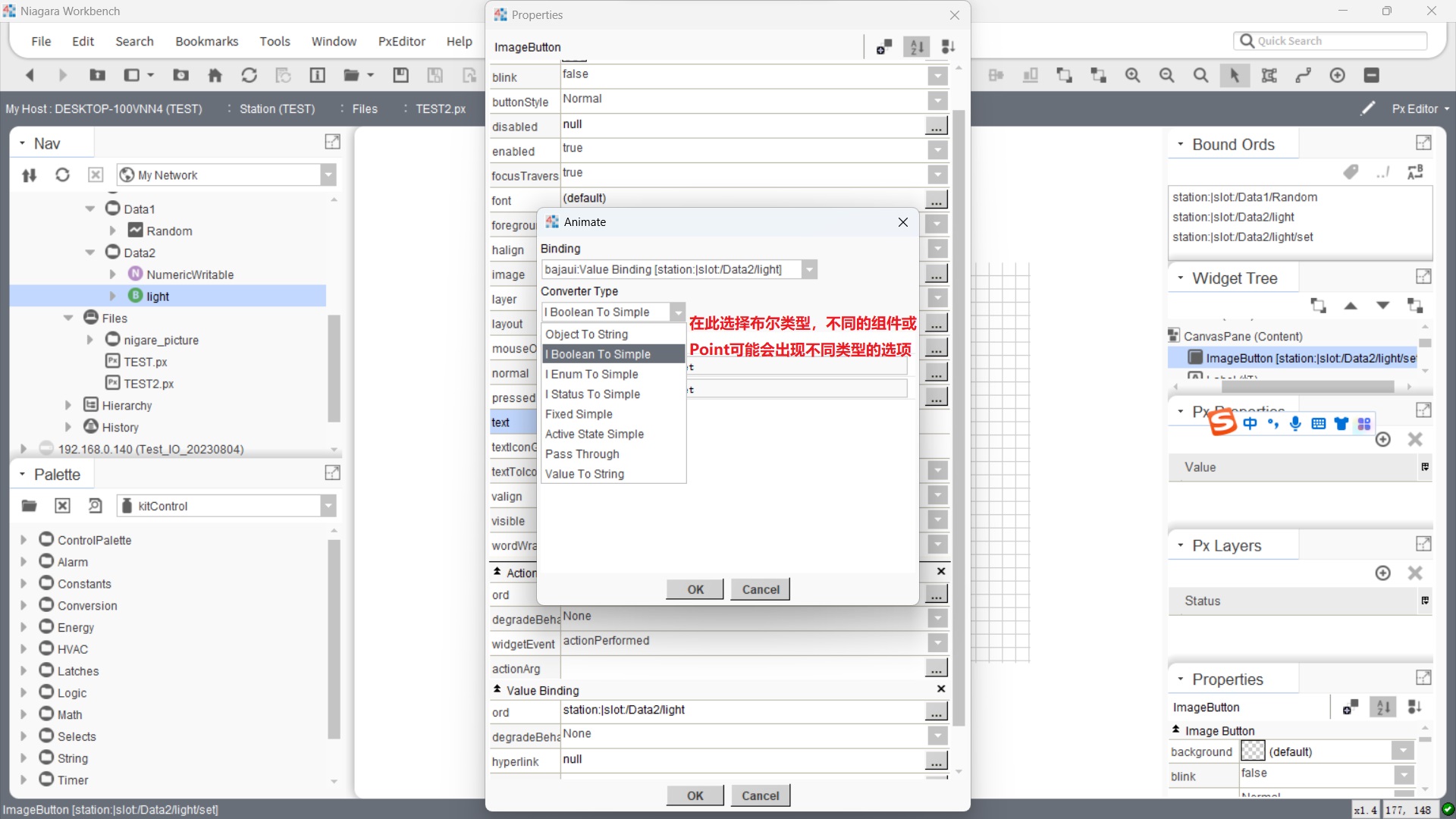Click the background color swatch

pos(1252,752)
